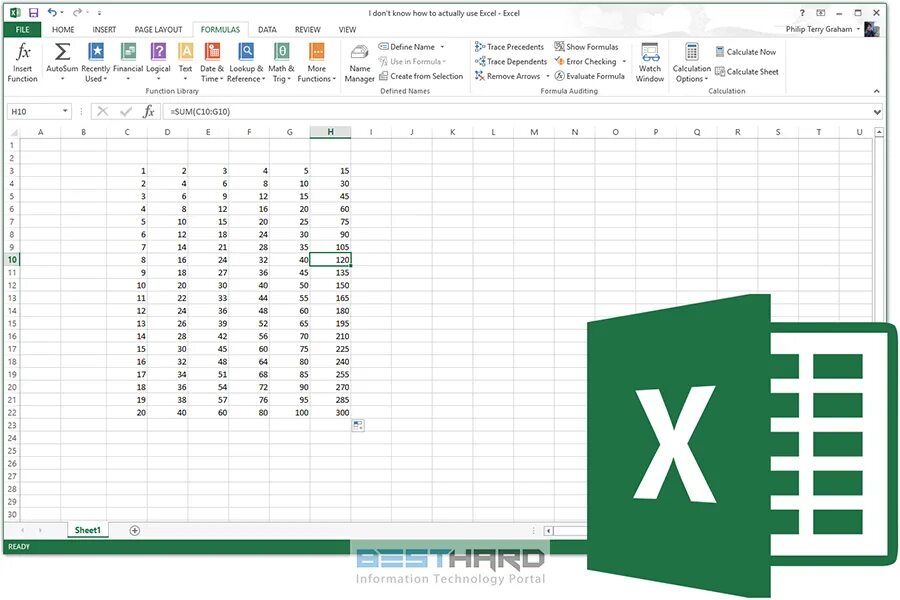Open Financial functions menu

pyautogui.click(x=128, y=62)
